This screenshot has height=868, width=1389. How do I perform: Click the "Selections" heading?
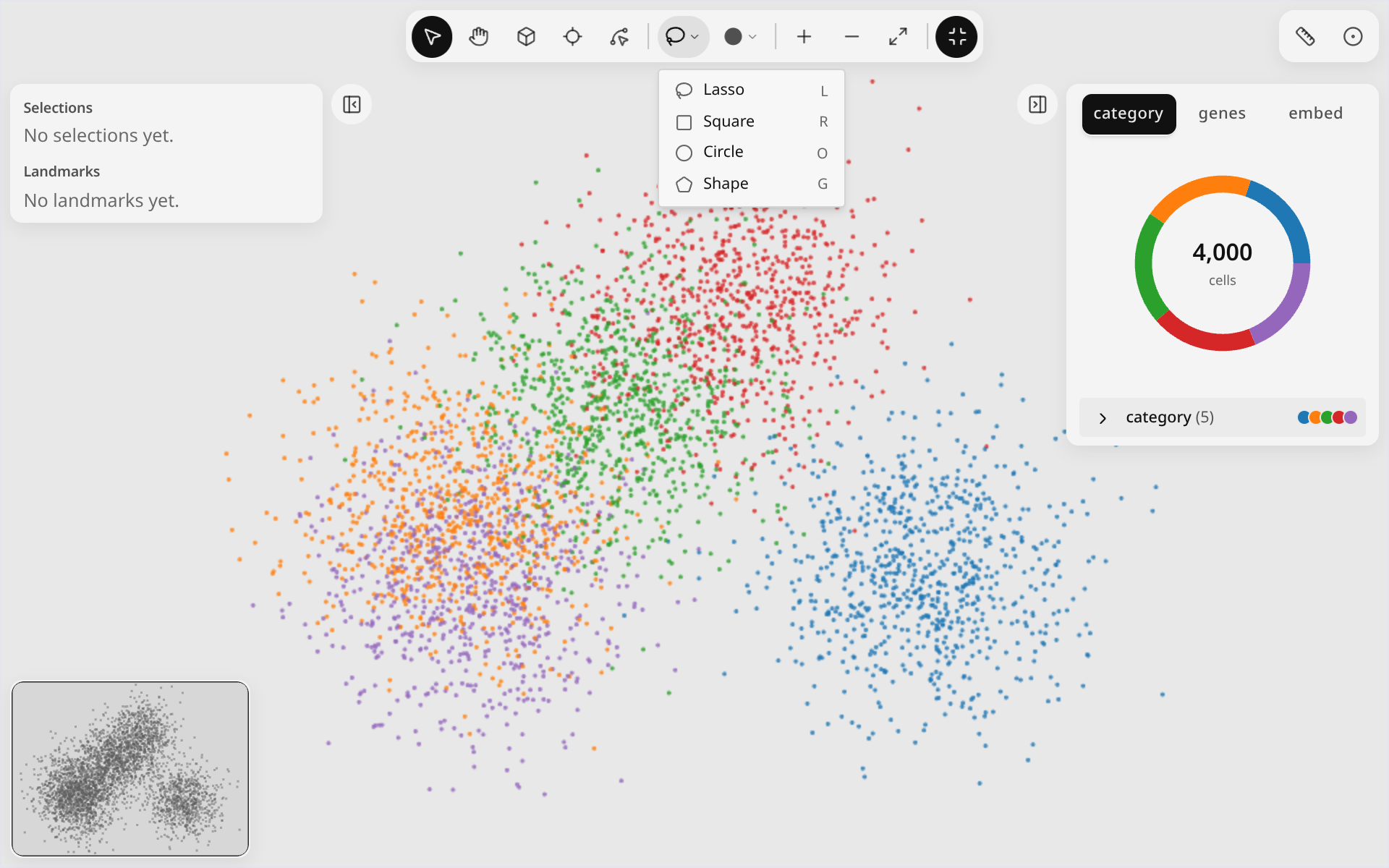pyautogui.click(x=58, y=108)
